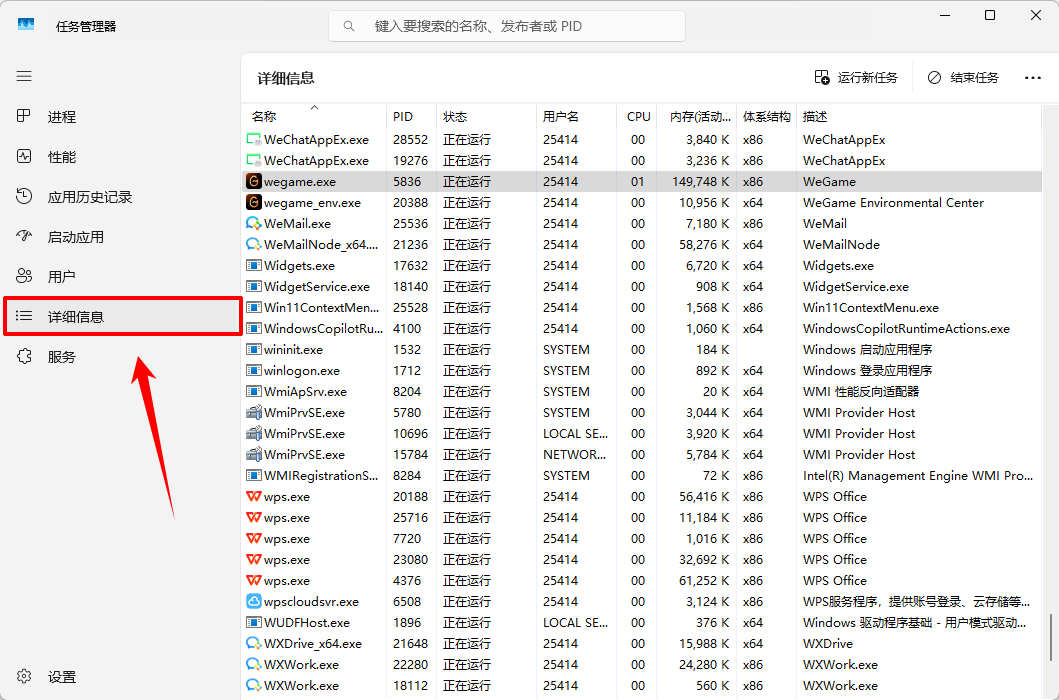Viewport: 1059px width, 700px height.
Task: Click Run new task (运行新任务) button
Action: pyautogui.click(x=856, y=78)
